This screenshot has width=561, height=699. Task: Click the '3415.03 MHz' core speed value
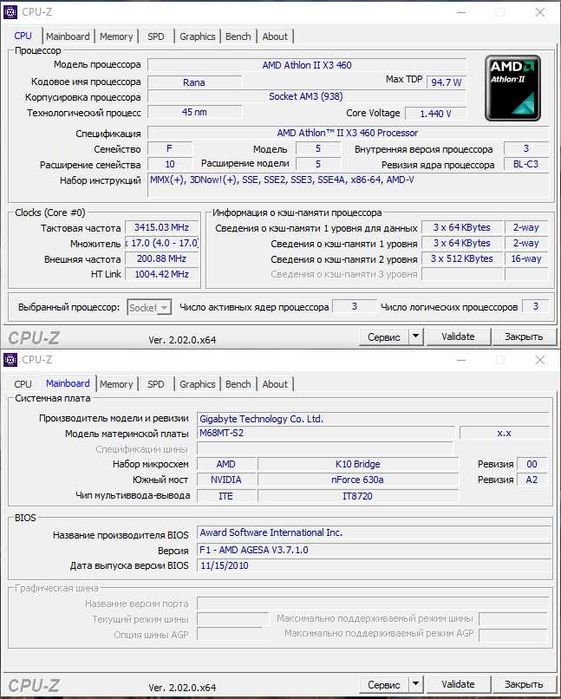tap(161, 227)
